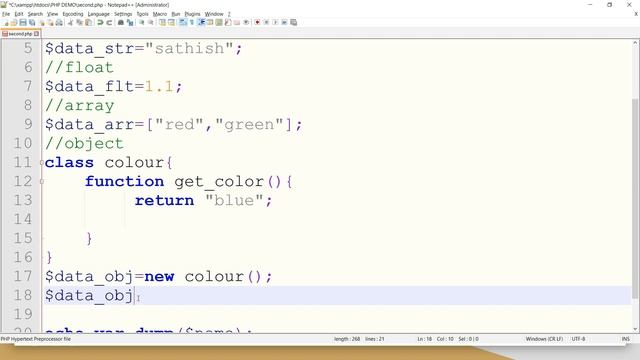The width and height of the screenshot is (640, 360).
Task: Redo with the dark arrow icon
Action: click(109, 22)
